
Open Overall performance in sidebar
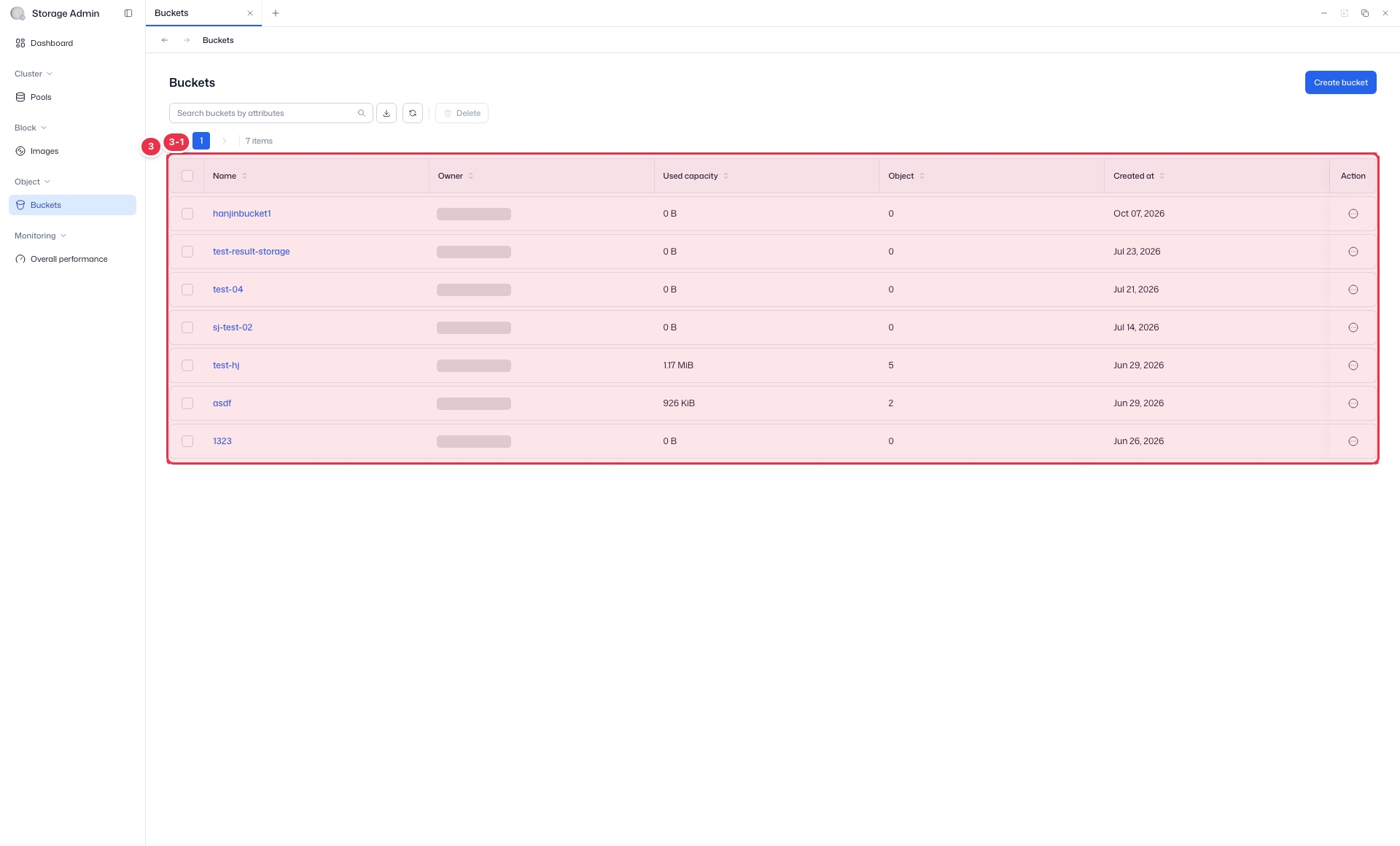coord(72,259)
